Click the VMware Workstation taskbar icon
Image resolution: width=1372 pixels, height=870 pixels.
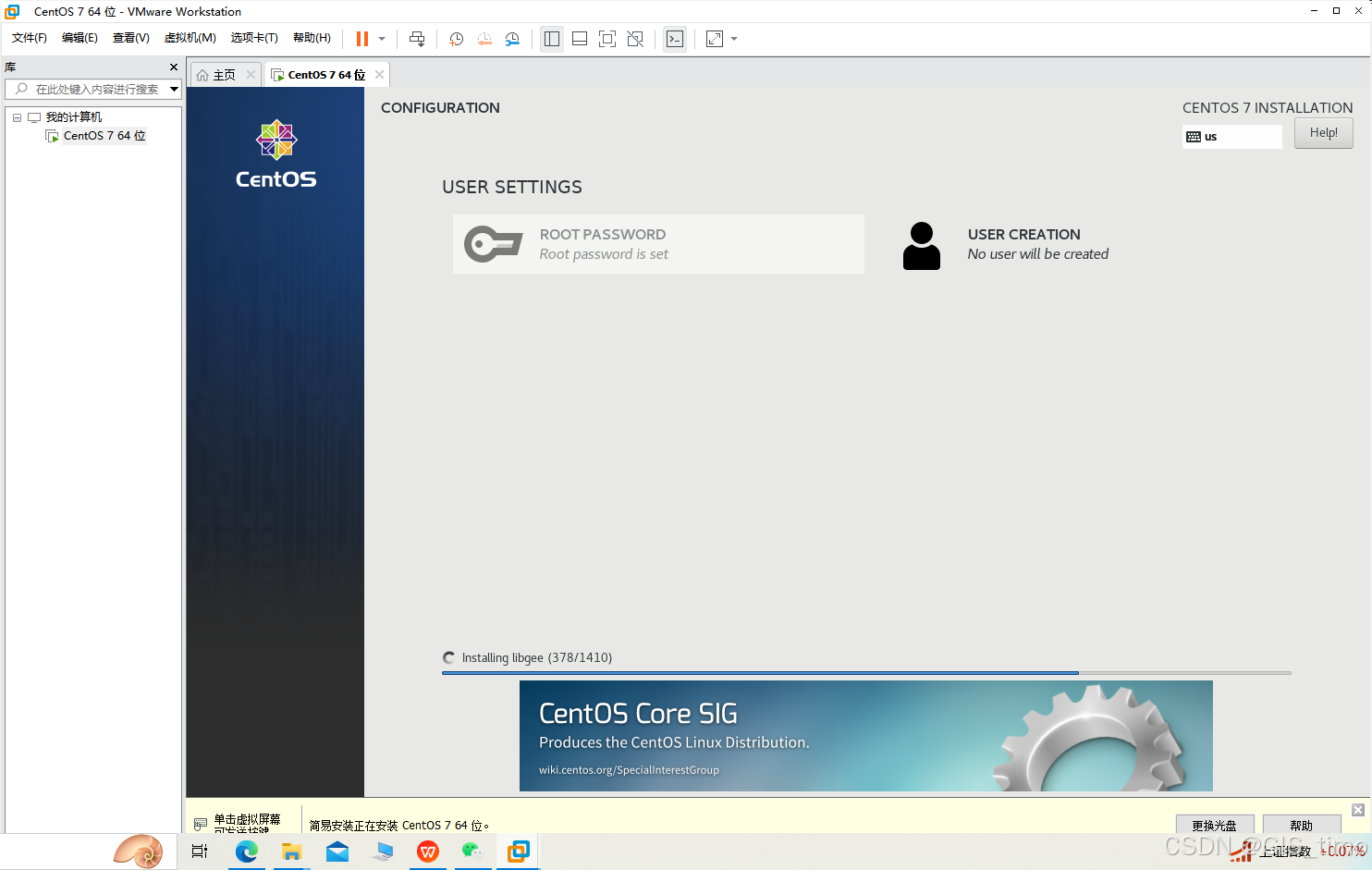pyautogui.click(x=519, y=852)
